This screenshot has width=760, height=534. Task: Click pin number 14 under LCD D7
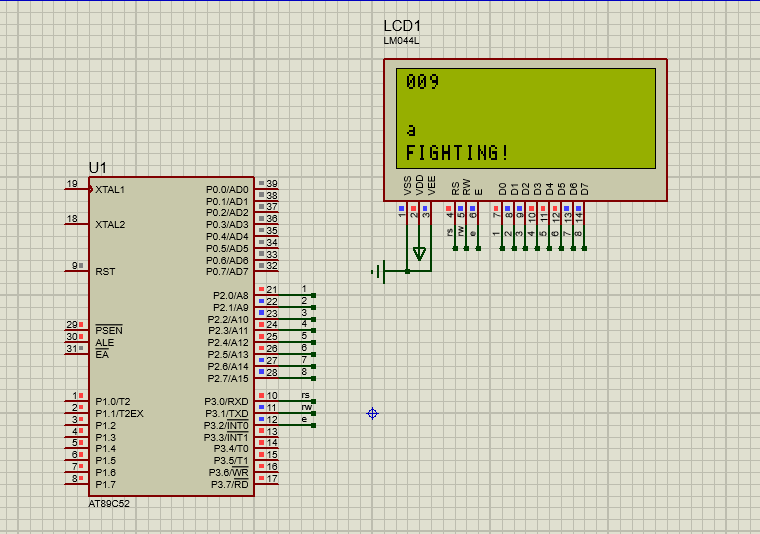pos(579,216)
